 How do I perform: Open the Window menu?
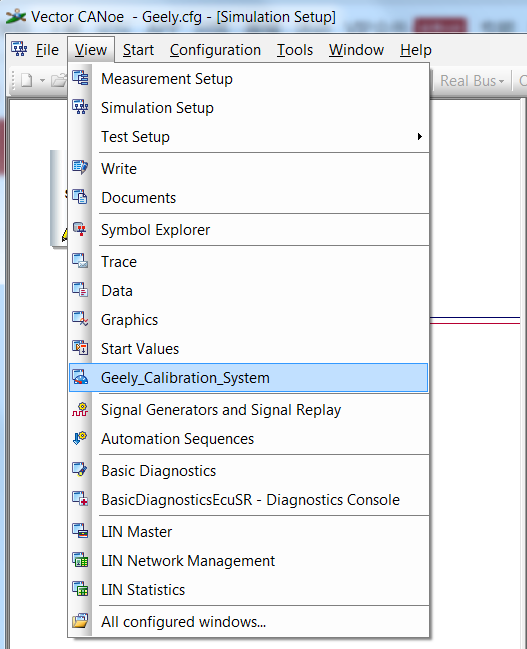(x=356, y=50)
